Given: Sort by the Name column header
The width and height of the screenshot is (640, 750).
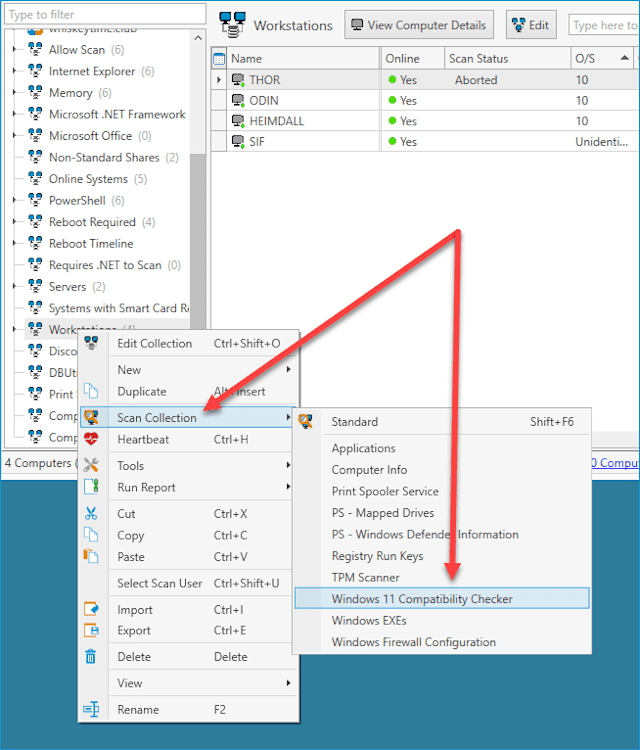Looking at the screenshot, I should point(303,58).
